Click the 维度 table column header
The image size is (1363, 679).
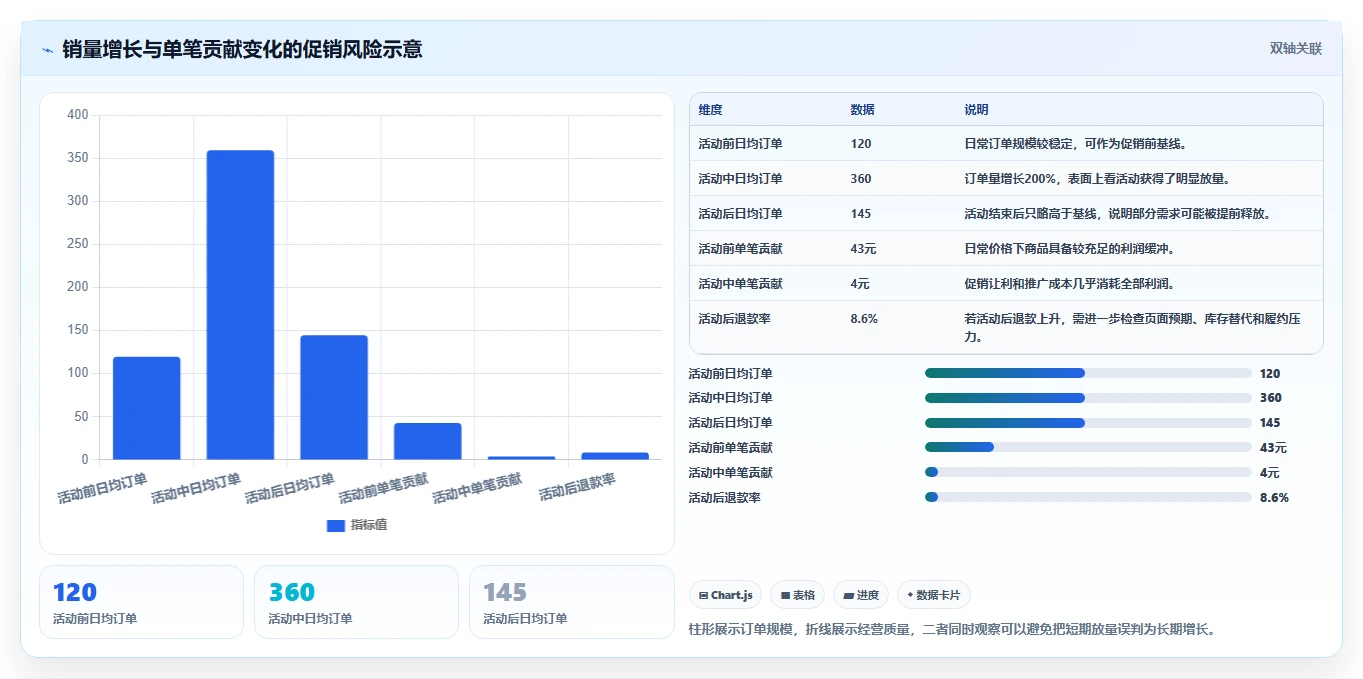[x=710, y=110]
